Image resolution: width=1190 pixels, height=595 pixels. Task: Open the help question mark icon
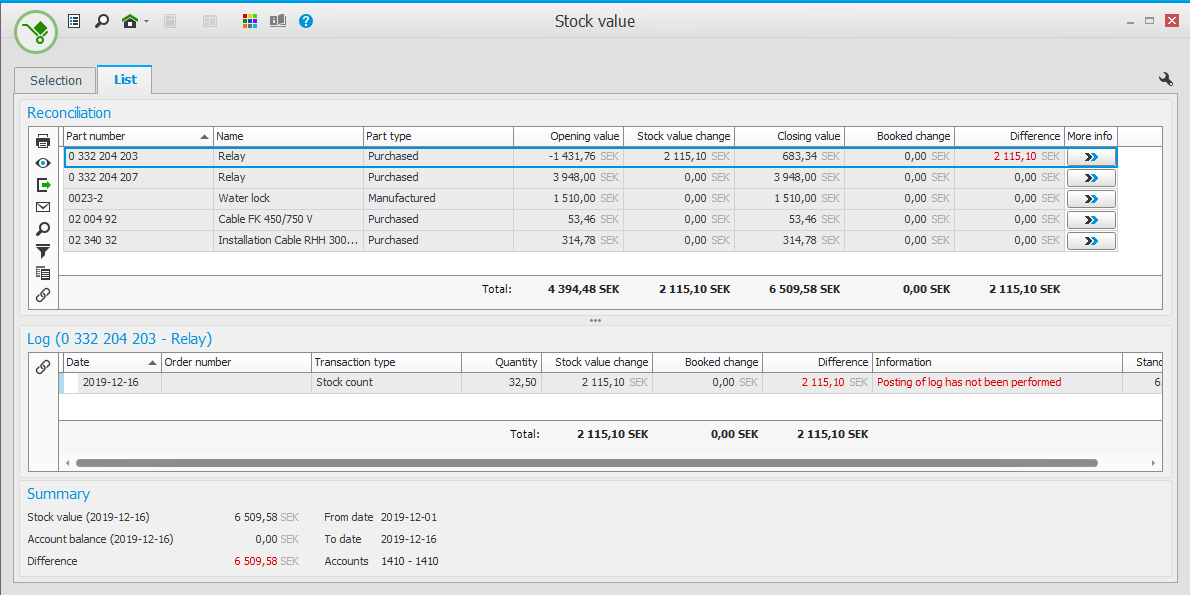(306, 21)
